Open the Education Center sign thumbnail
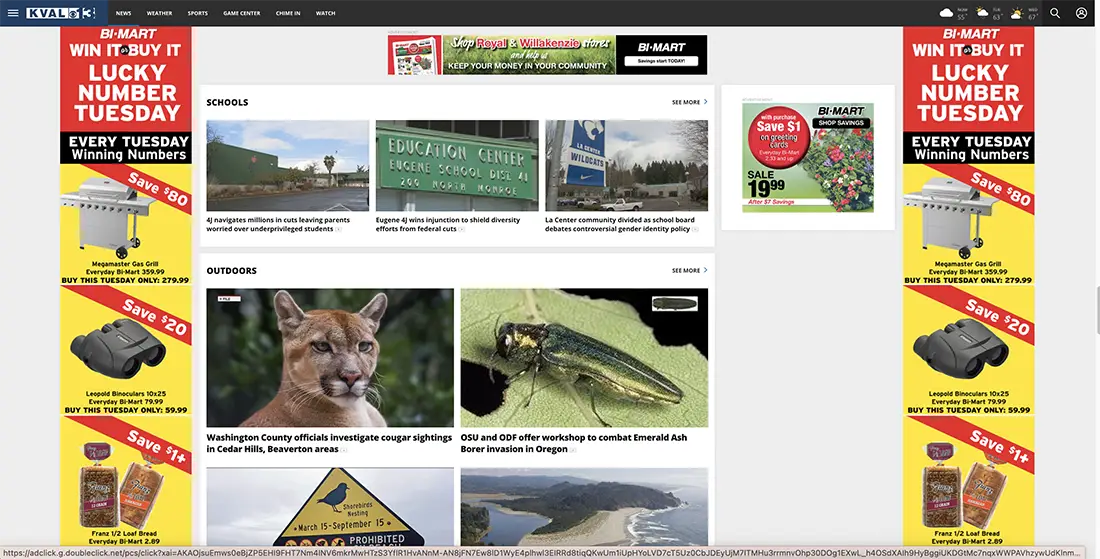This screenshot has width=1100, height=559. 457,166
